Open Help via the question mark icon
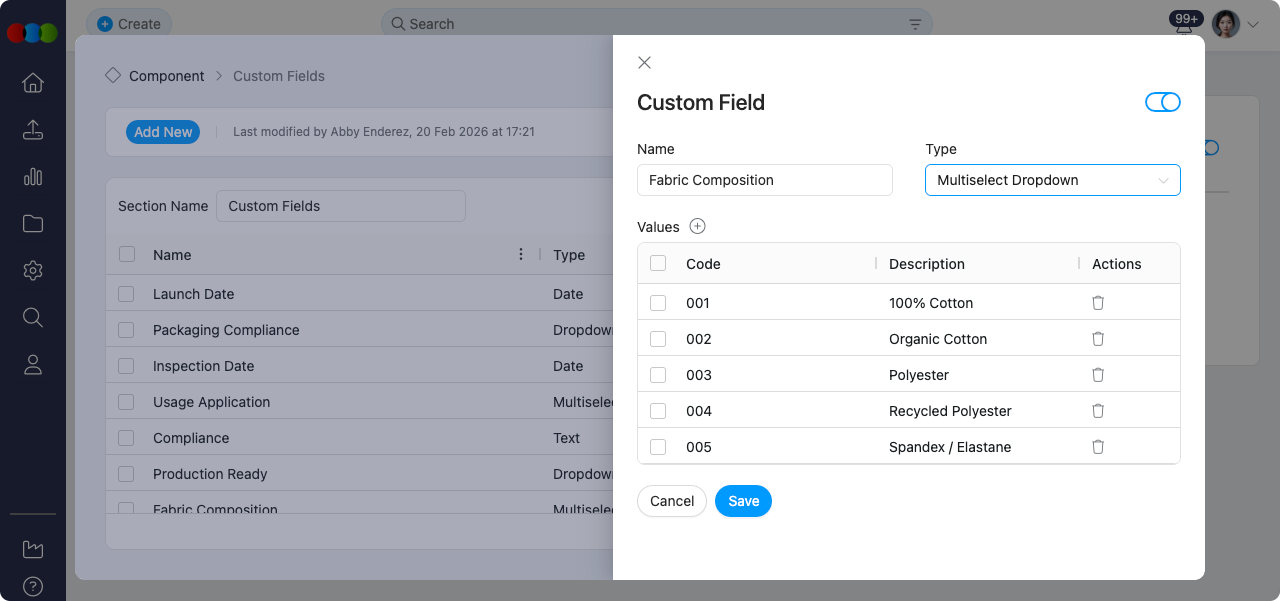 coord(32,587)
